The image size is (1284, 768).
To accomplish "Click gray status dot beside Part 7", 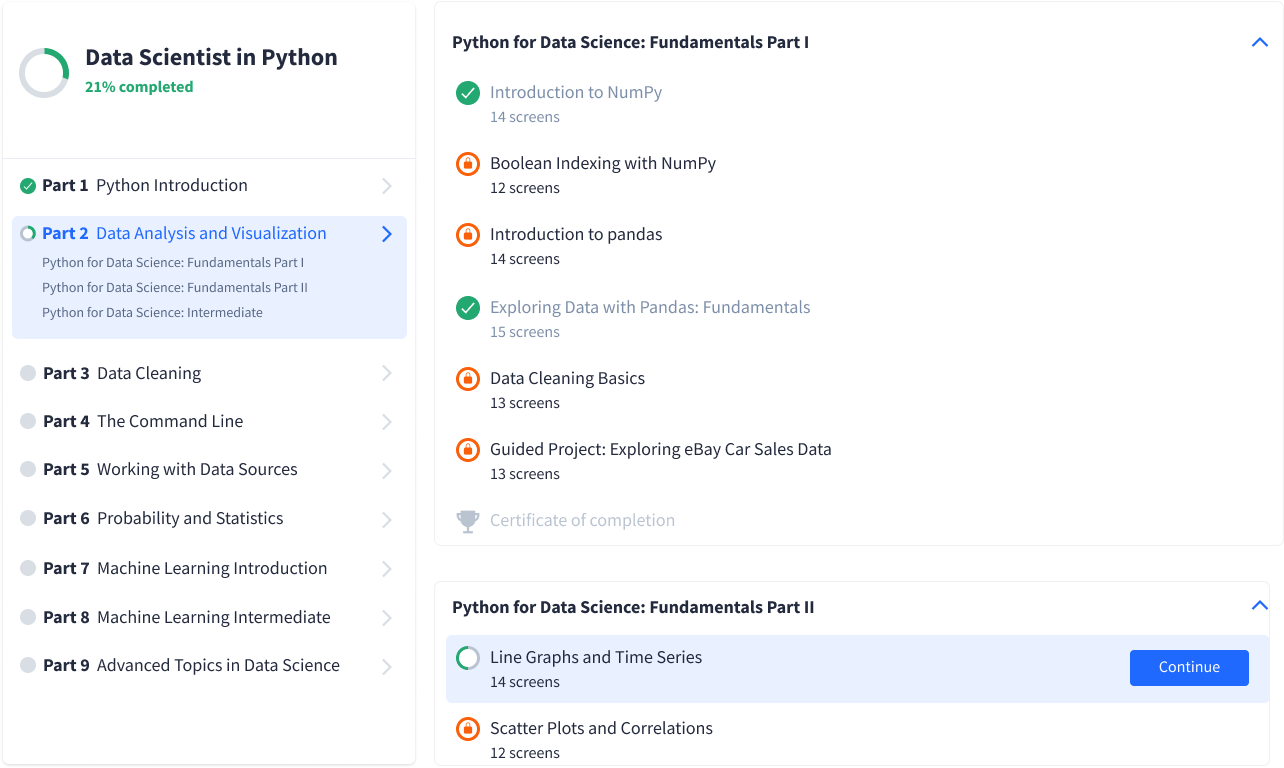I will click(28, 568).
